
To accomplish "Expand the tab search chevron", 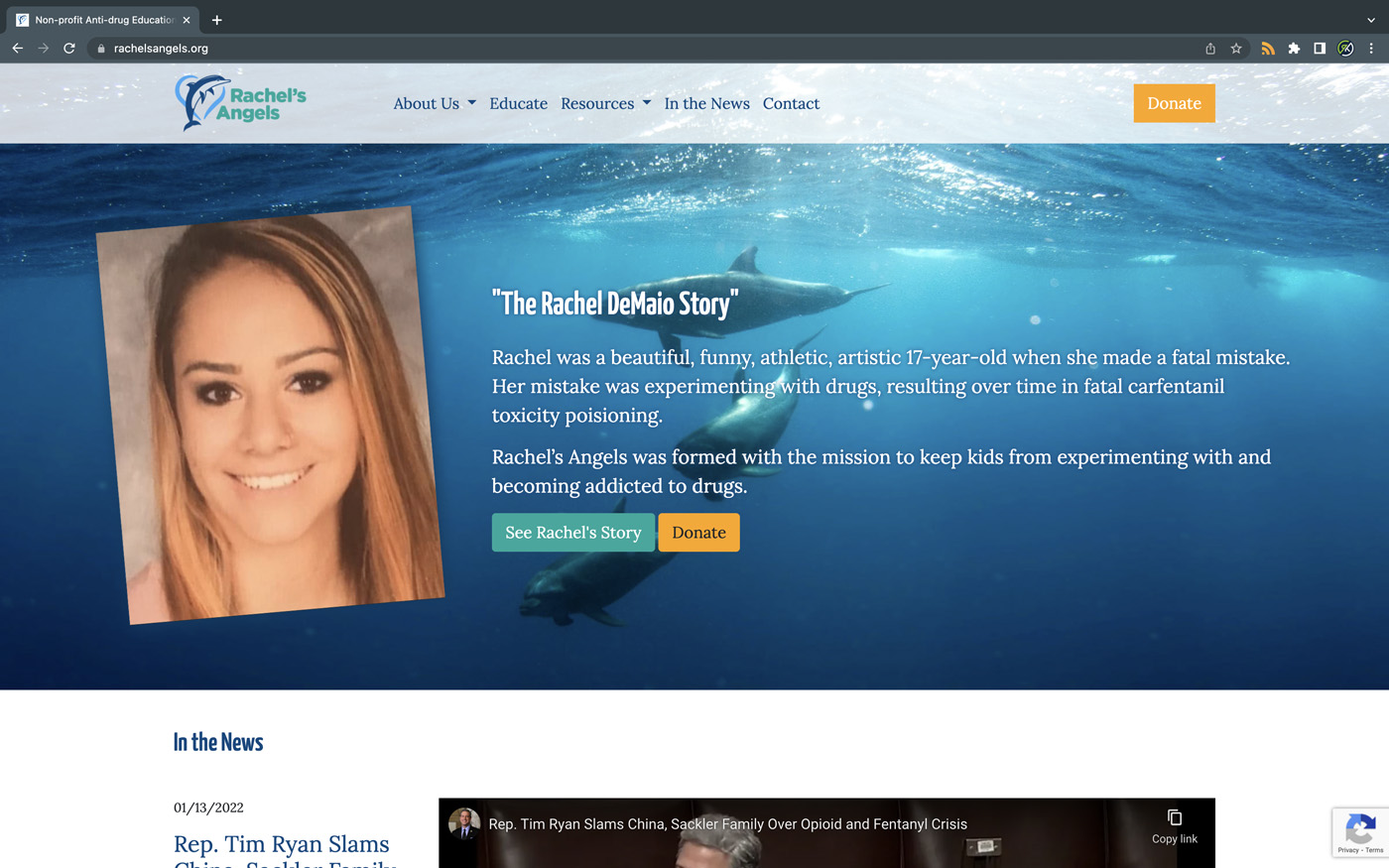I will 1371,20.
